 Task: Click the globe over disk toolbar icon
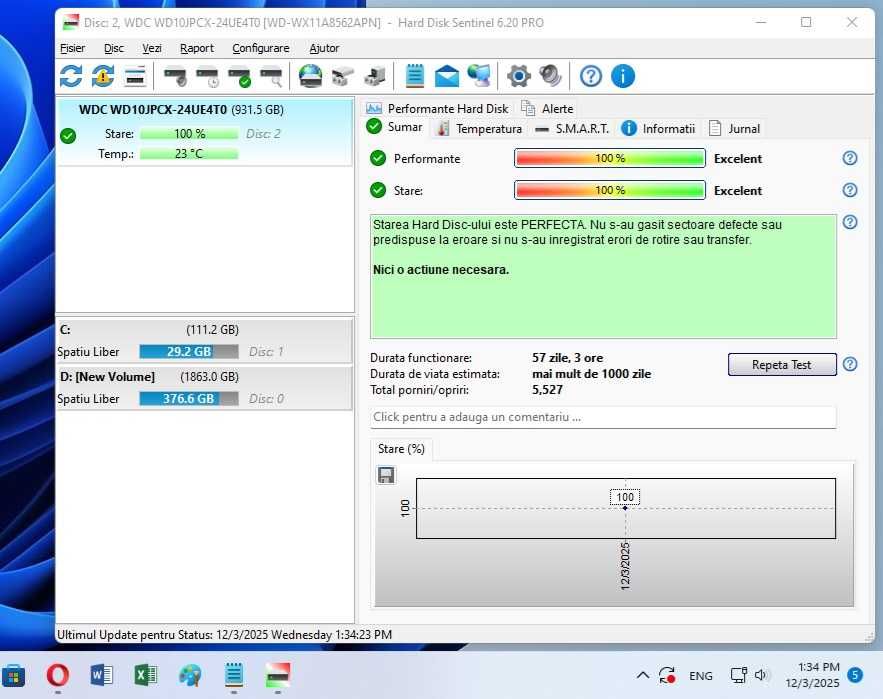pyautogui.click(x=310, y=76)
